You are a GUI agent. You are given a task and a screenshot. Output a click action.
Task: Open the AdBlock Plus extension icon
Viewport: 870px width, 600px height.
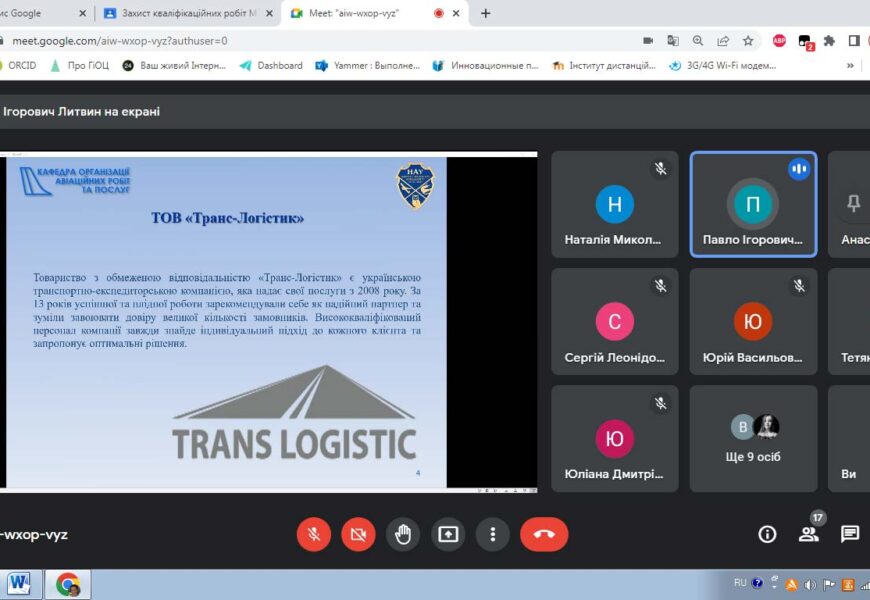tap(779, 41)
